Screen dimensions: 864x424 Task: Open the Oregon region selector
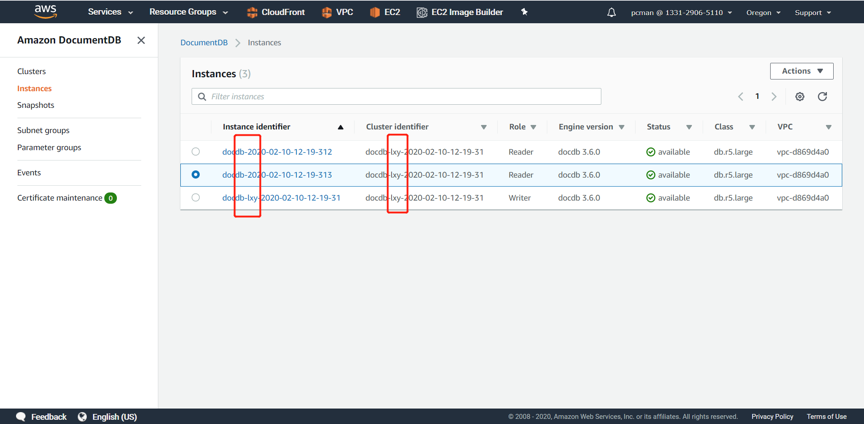(763, 13)
